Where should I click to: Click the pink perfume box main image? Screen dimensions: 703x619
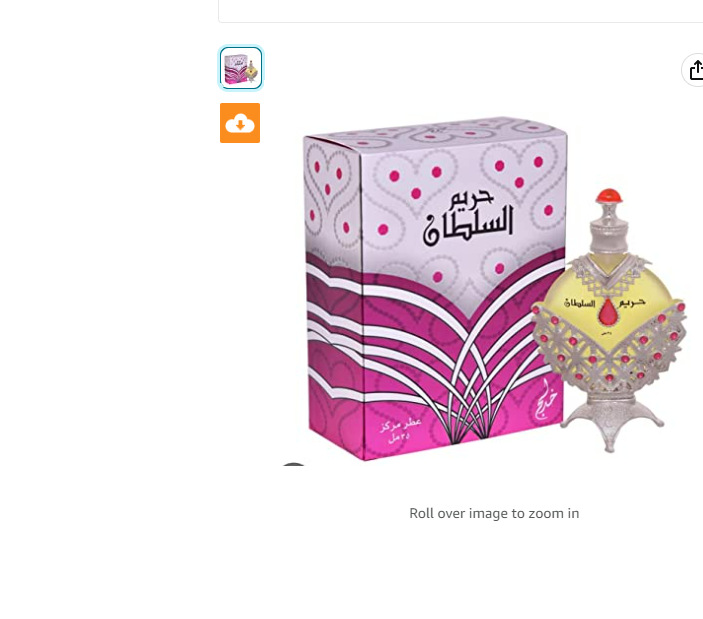click(x=435, y=289)
